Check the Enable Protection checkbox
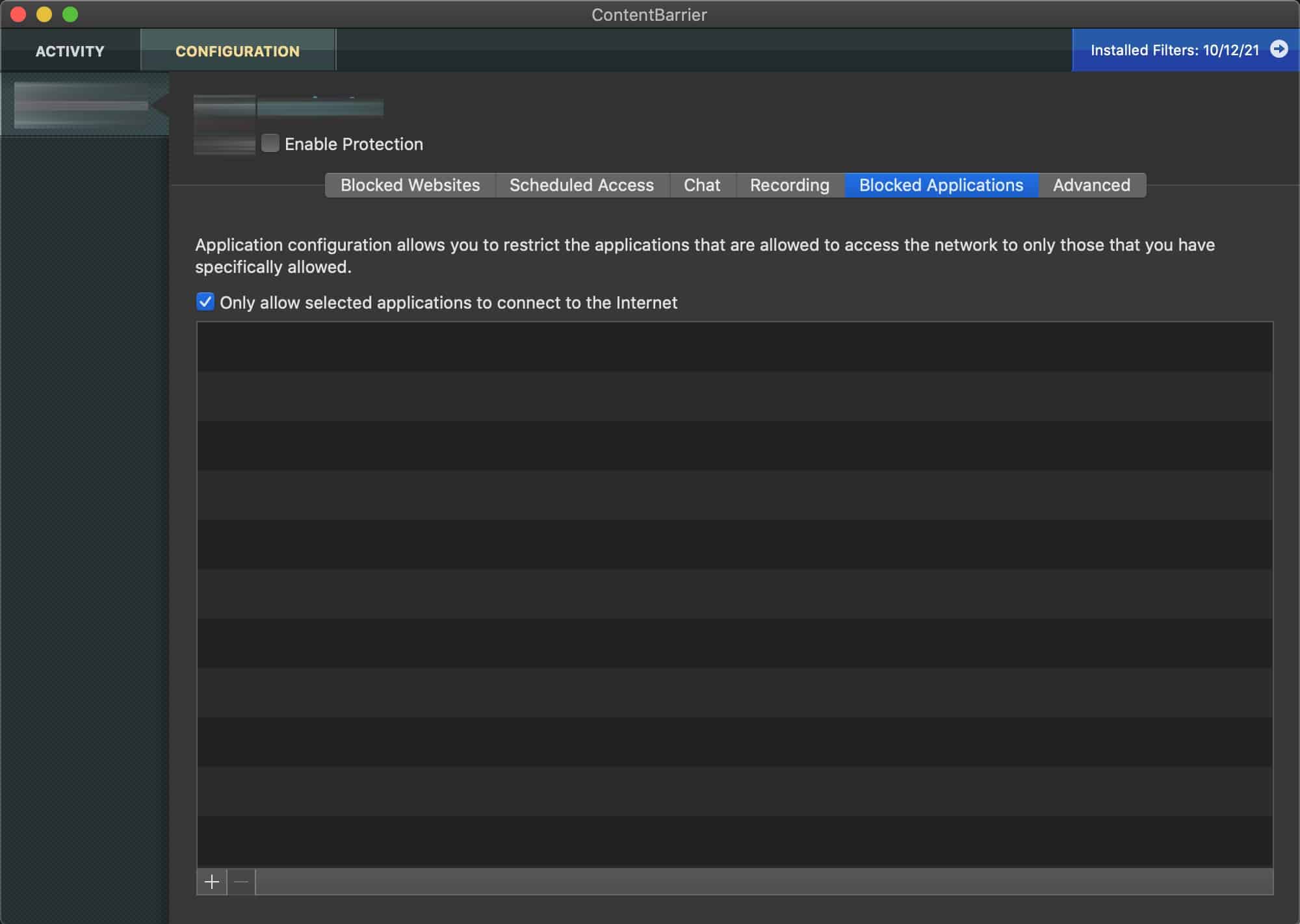The image size is (1300, 924). [x=270, y=143]
